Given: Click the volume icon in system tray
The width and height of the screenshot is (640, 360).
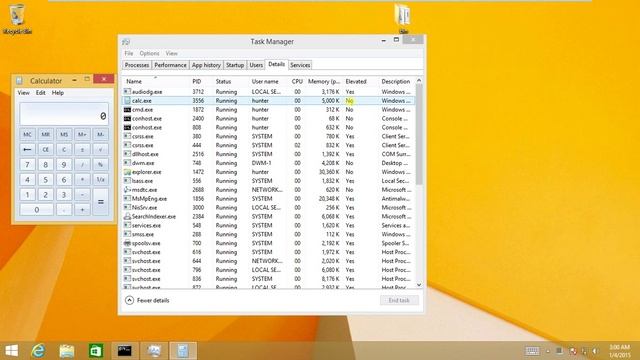Looking at the screenshot, I should point(595,351).
